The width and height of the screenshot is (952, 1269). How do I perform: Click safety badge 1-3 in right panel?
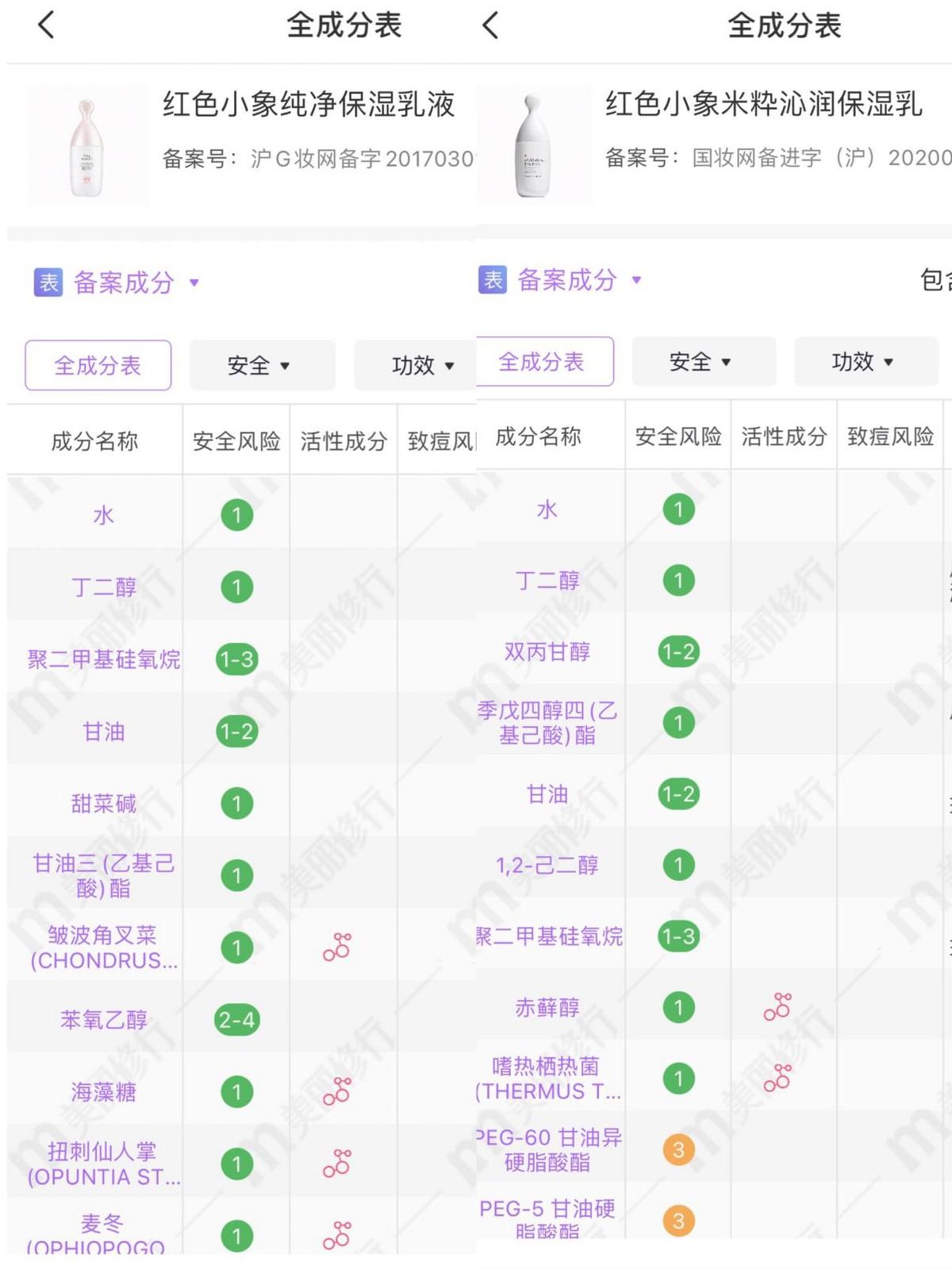click(x=678, y=936)
